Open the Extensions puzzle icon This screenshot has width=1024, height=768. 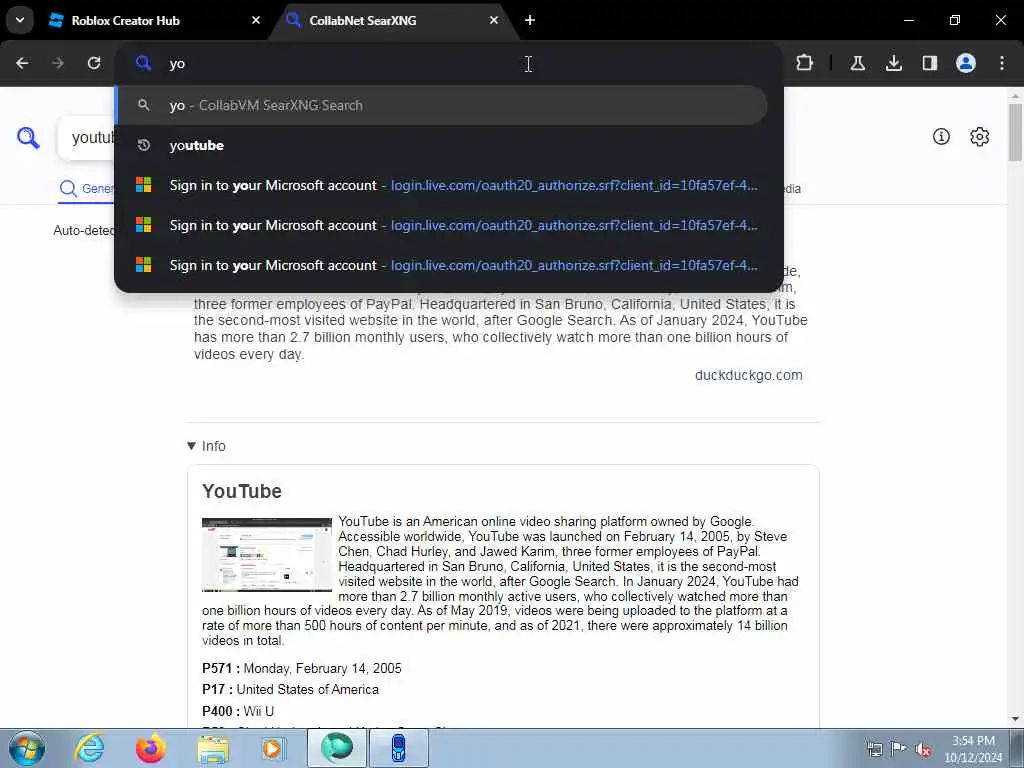[x=805, y=63]
